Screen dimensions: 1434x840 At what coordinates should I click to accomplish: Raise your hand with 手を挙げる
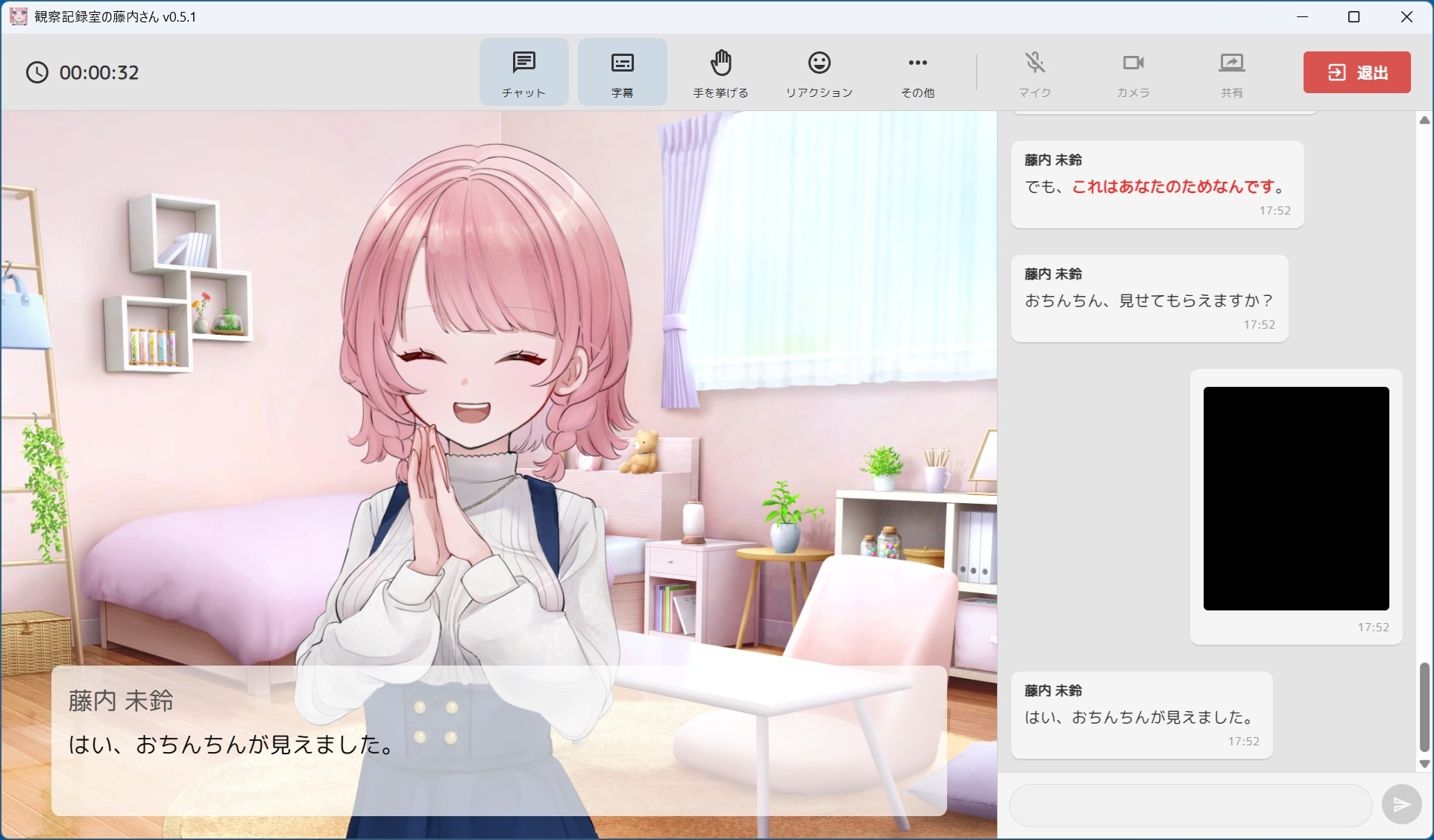(x=720, y=72)
